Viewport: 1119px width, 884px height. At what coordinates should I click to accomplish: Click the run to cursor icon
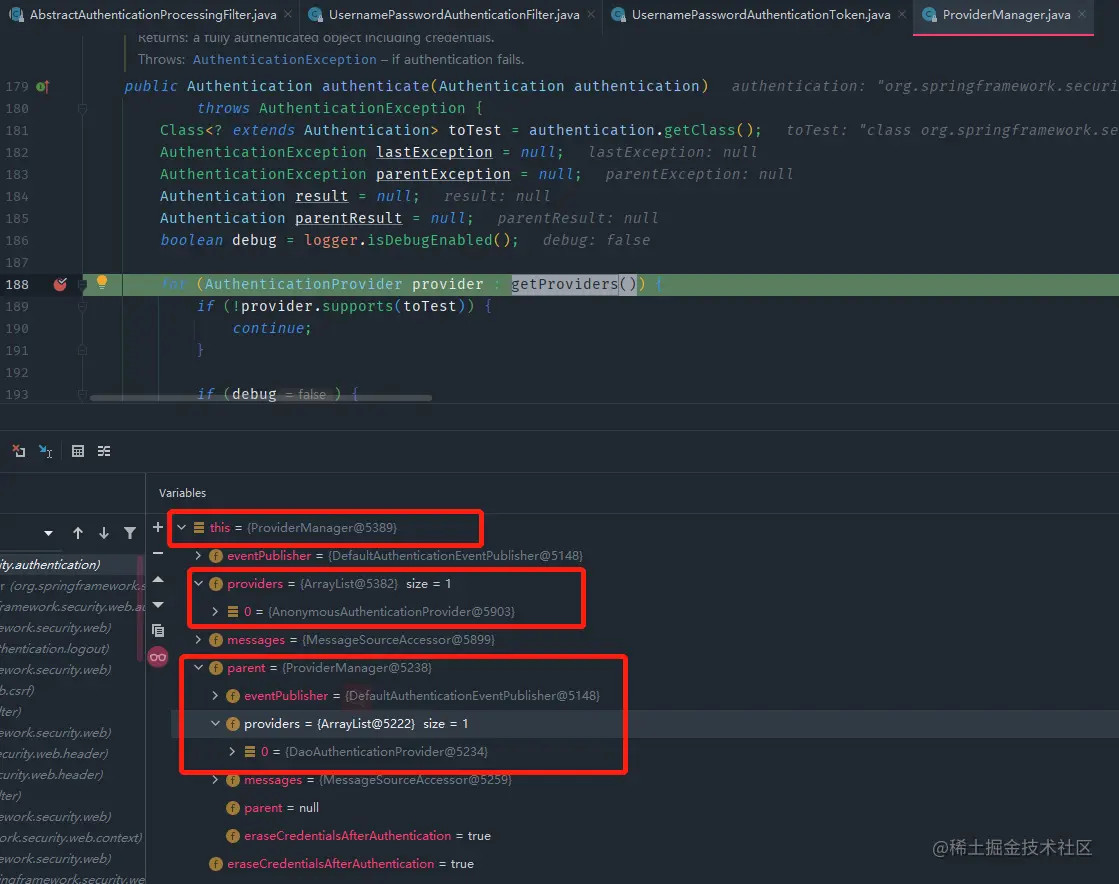coord(46,451)
